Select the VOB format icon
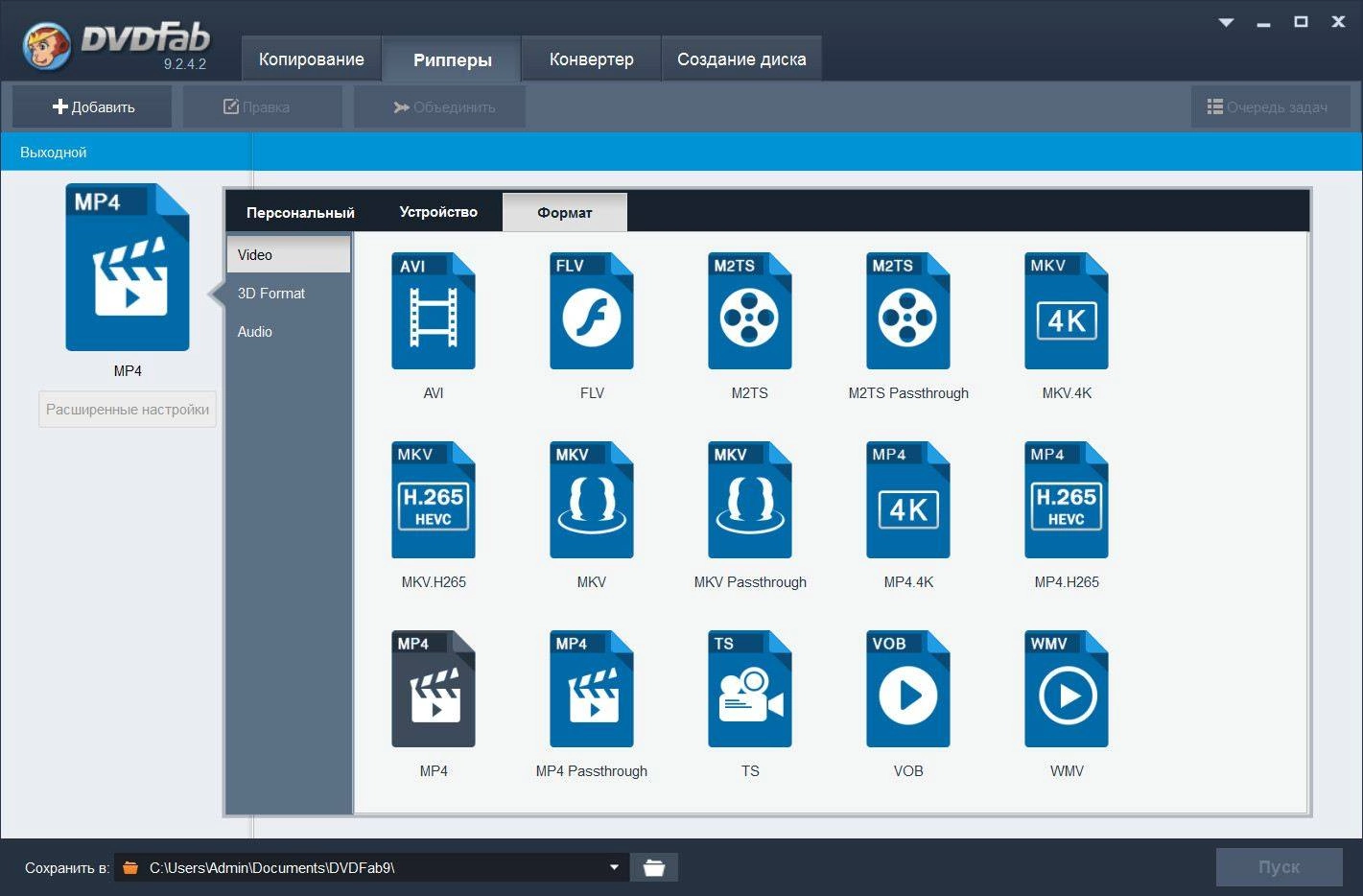1363x896 pixels. [x=908, y=689]
